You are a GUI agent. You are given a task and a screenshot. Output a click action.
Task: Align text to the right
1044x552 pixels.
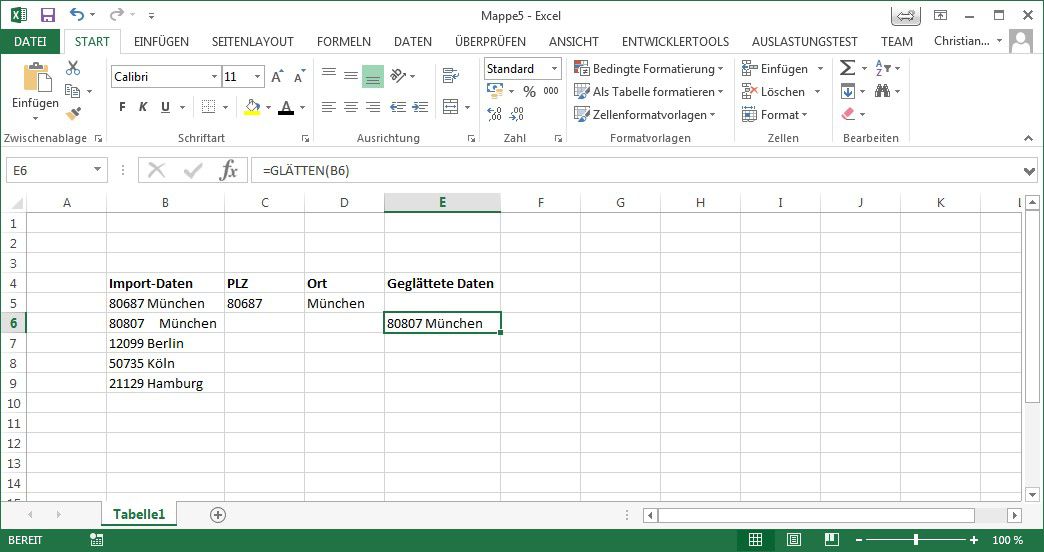pyautogui.click(x=374, y=107)
